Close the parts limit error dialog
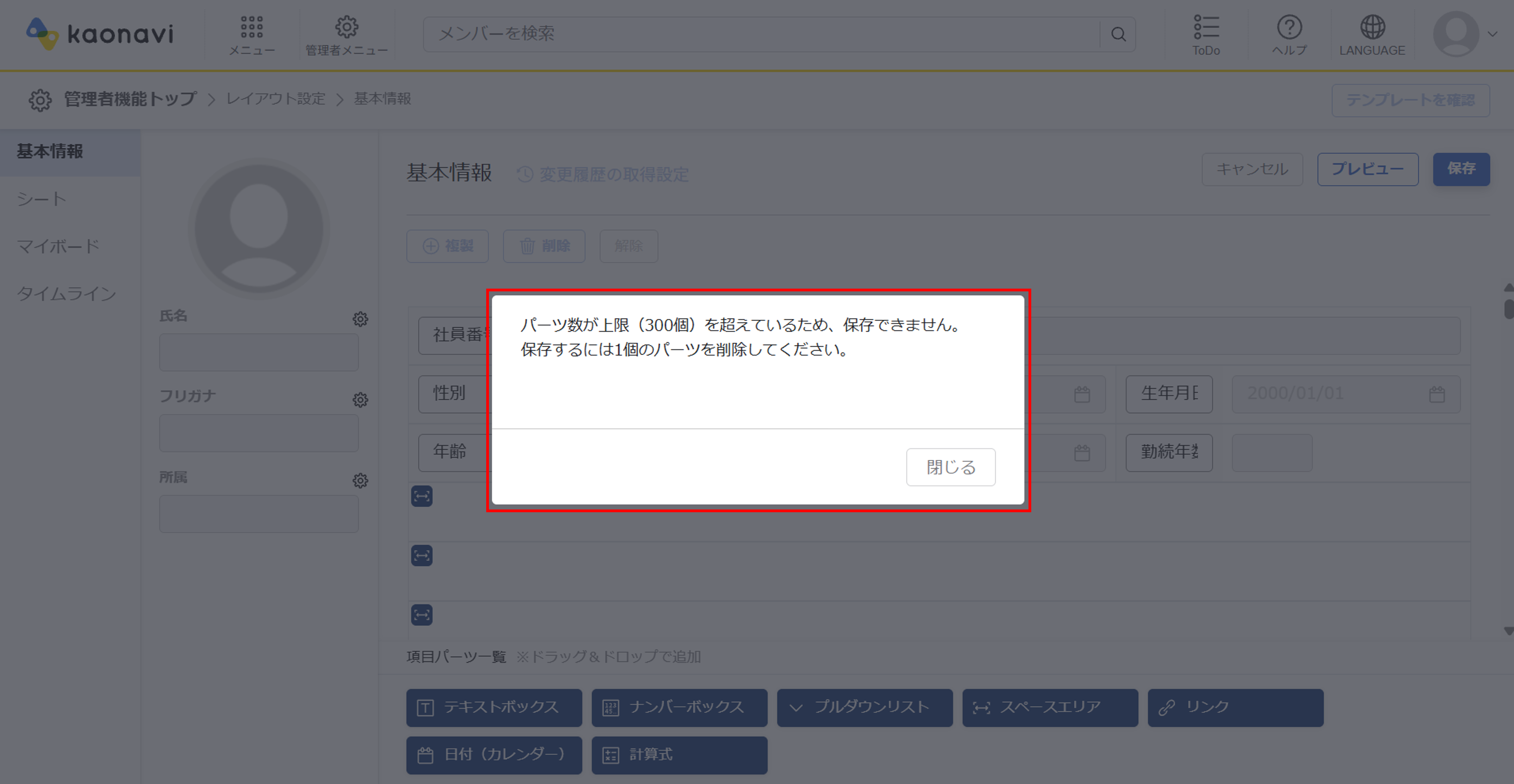The height and width of the screenshot is (784, 1514). (950, 467)
